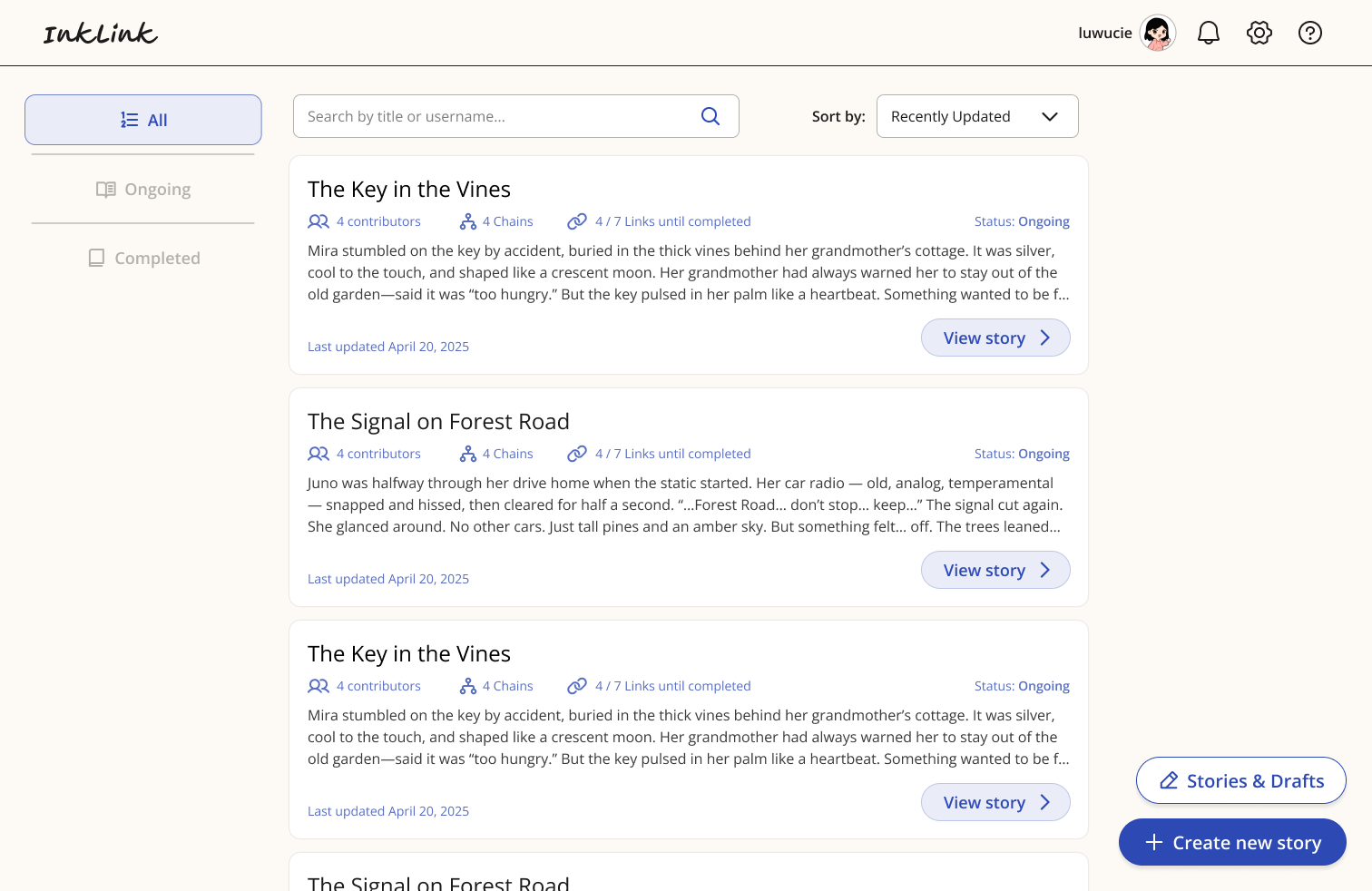Click View story for The Signal on Forest Road
The image size is (1372, 891).
(995, 570)
